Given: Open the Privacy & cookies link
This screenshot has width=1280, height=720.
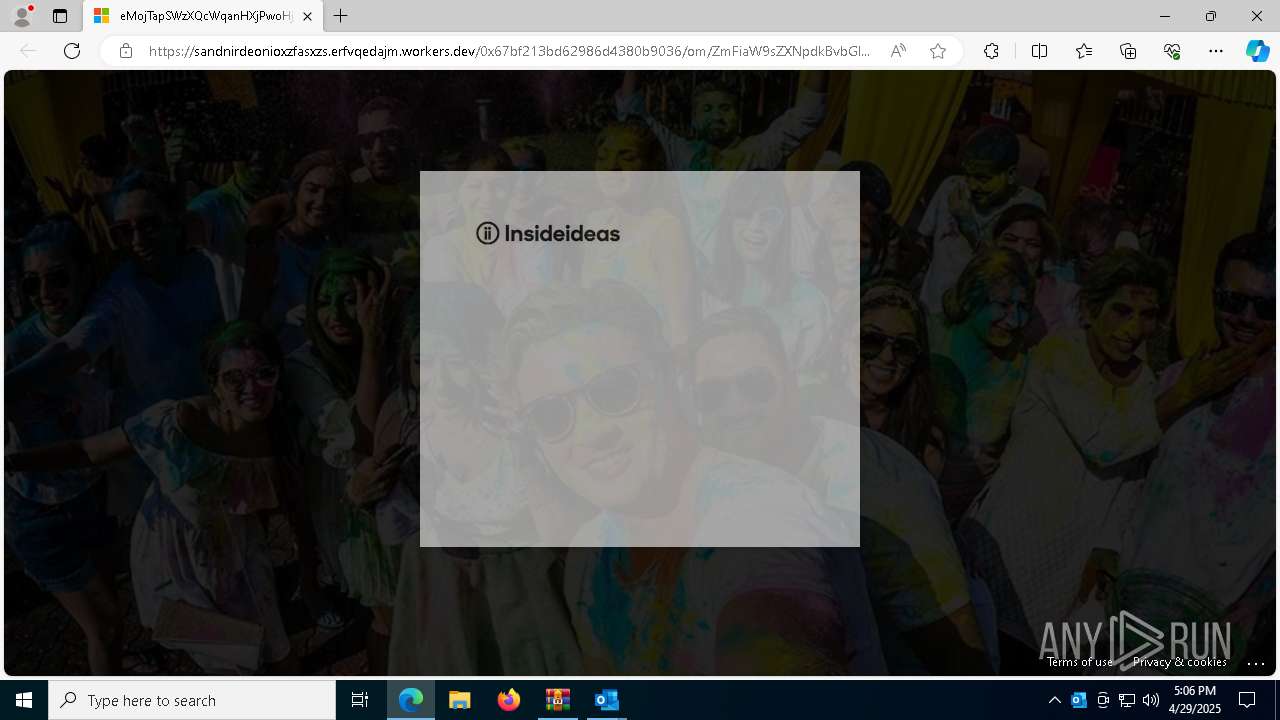Looking at the screenshot, I should click(x=1180, y=662).
